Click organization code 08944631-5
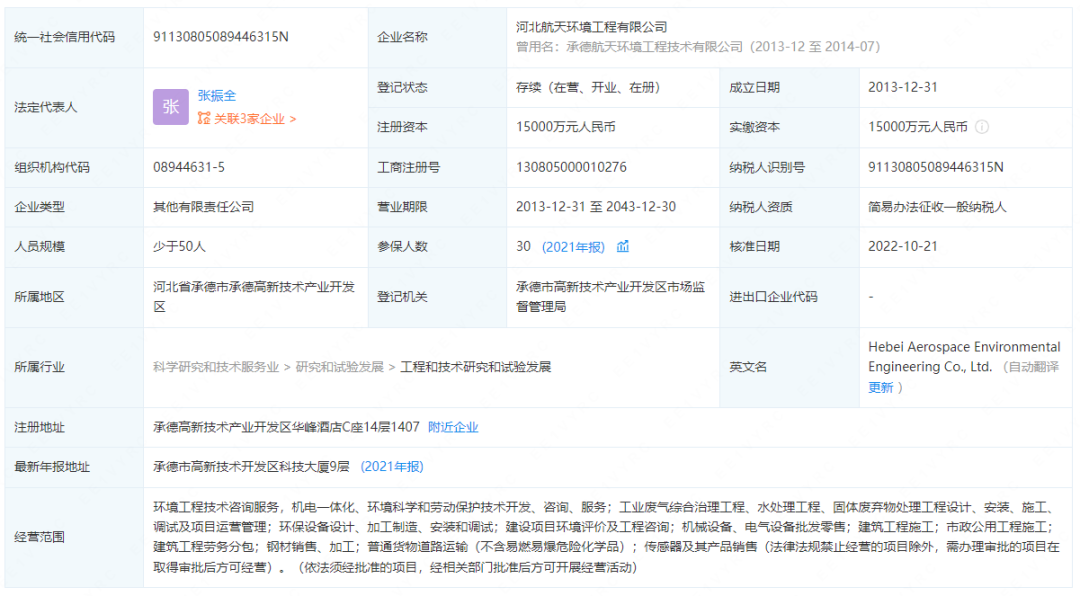This screenshot has width=1080, height=596. click(189, 167)
